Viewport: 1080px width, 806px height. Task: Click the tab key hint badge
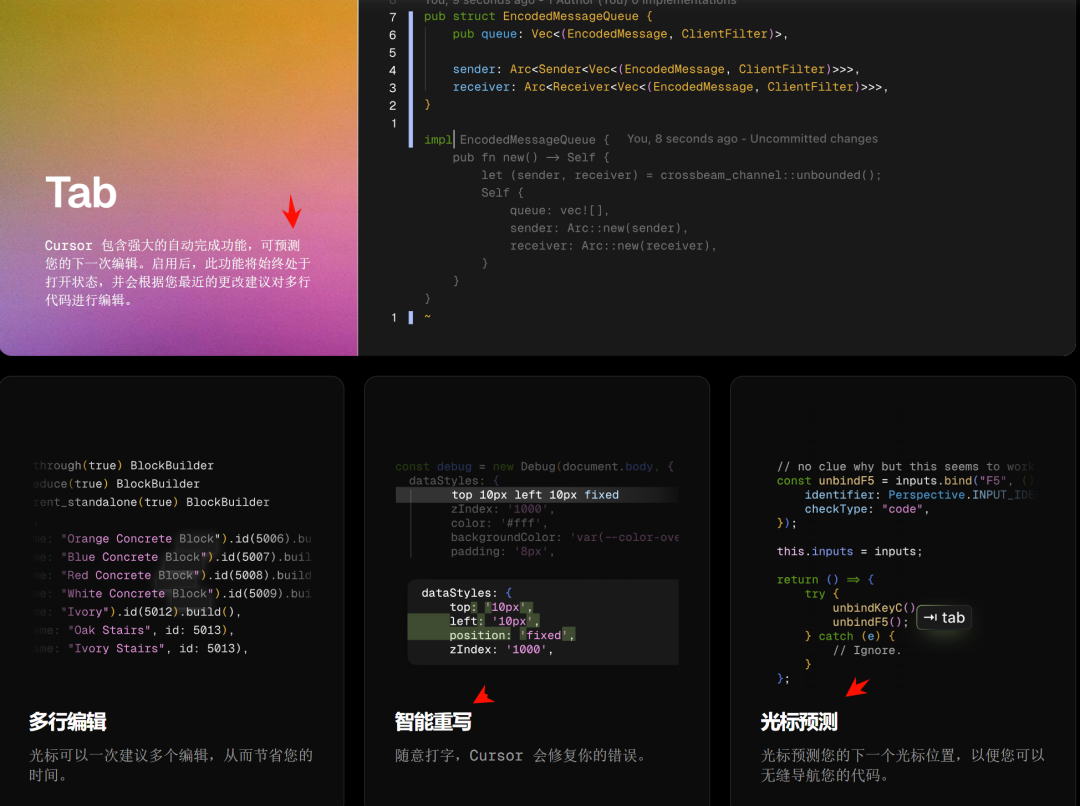[x=944, y=618]
